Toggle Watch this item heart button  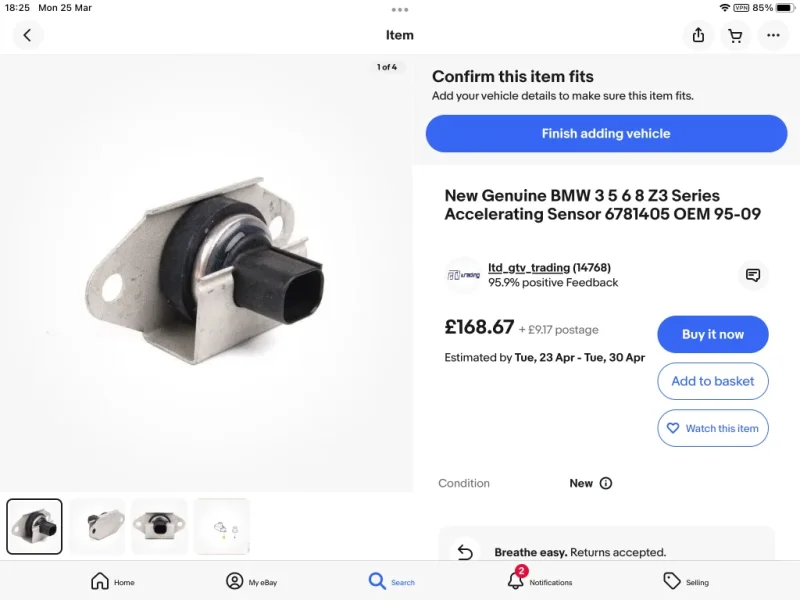[713, 428]
